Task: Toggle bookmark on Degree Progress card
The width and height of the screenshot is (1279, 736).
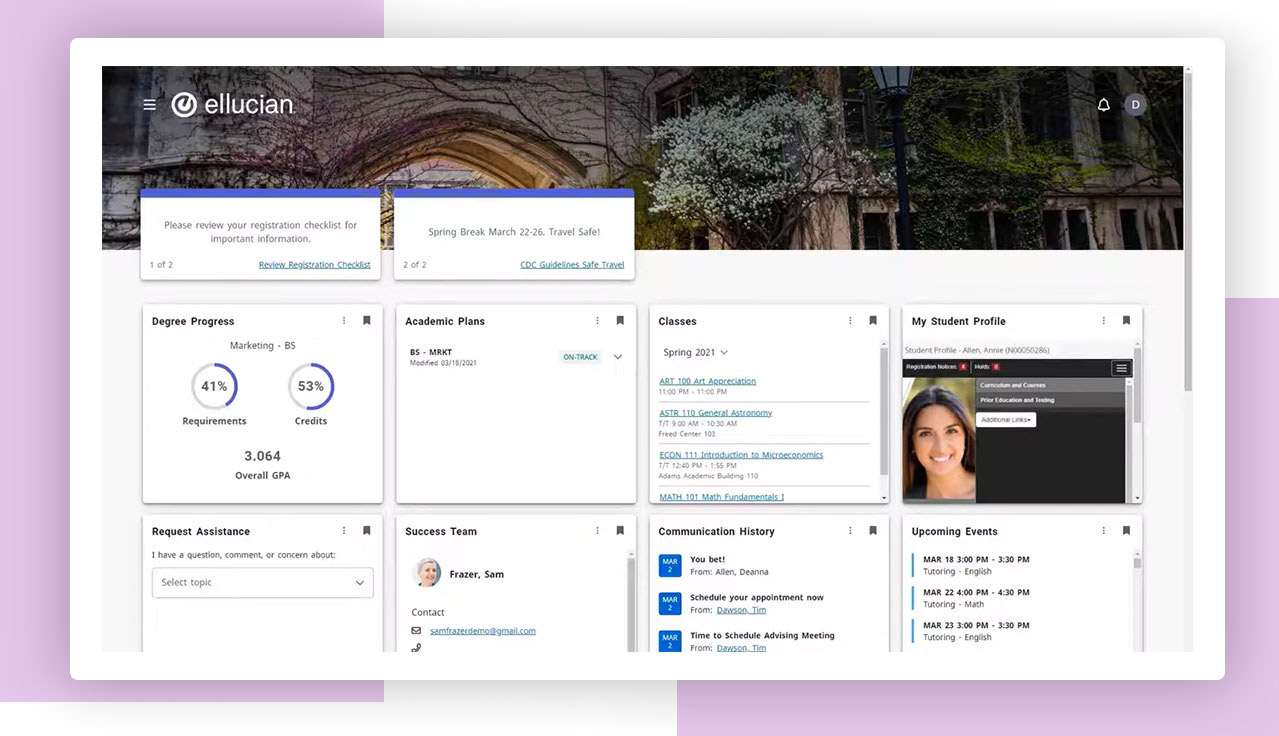Action: 367,321
